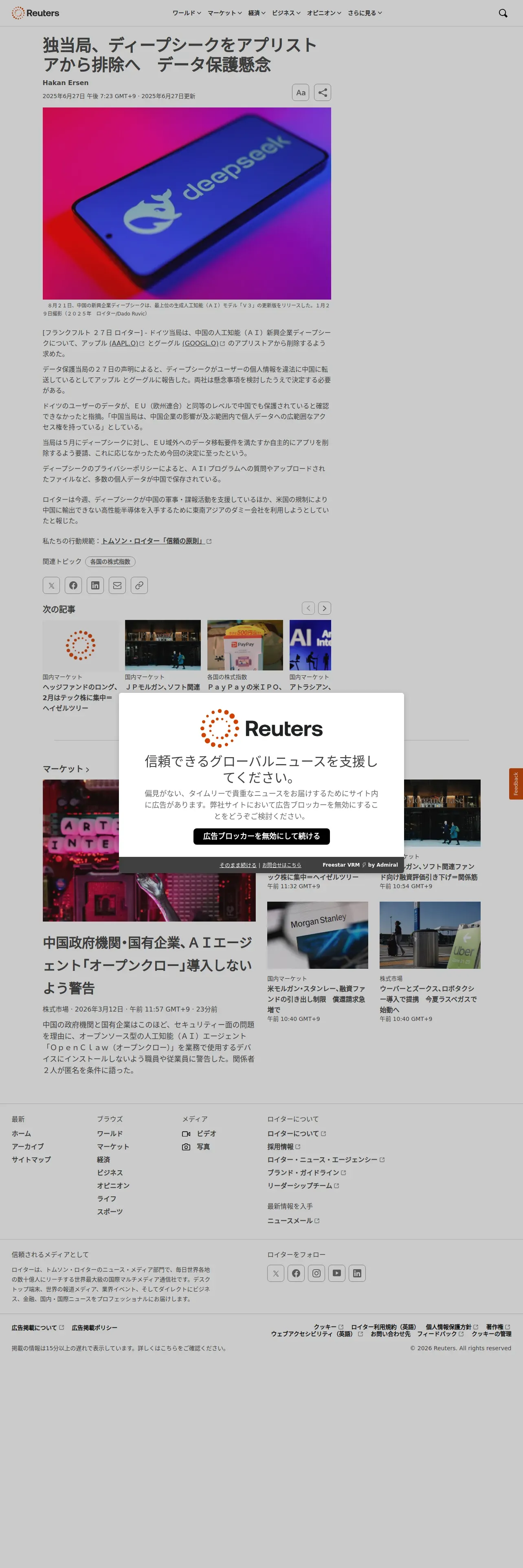Click the Reuters logo in the ad-blocker popup

[261, 728]
